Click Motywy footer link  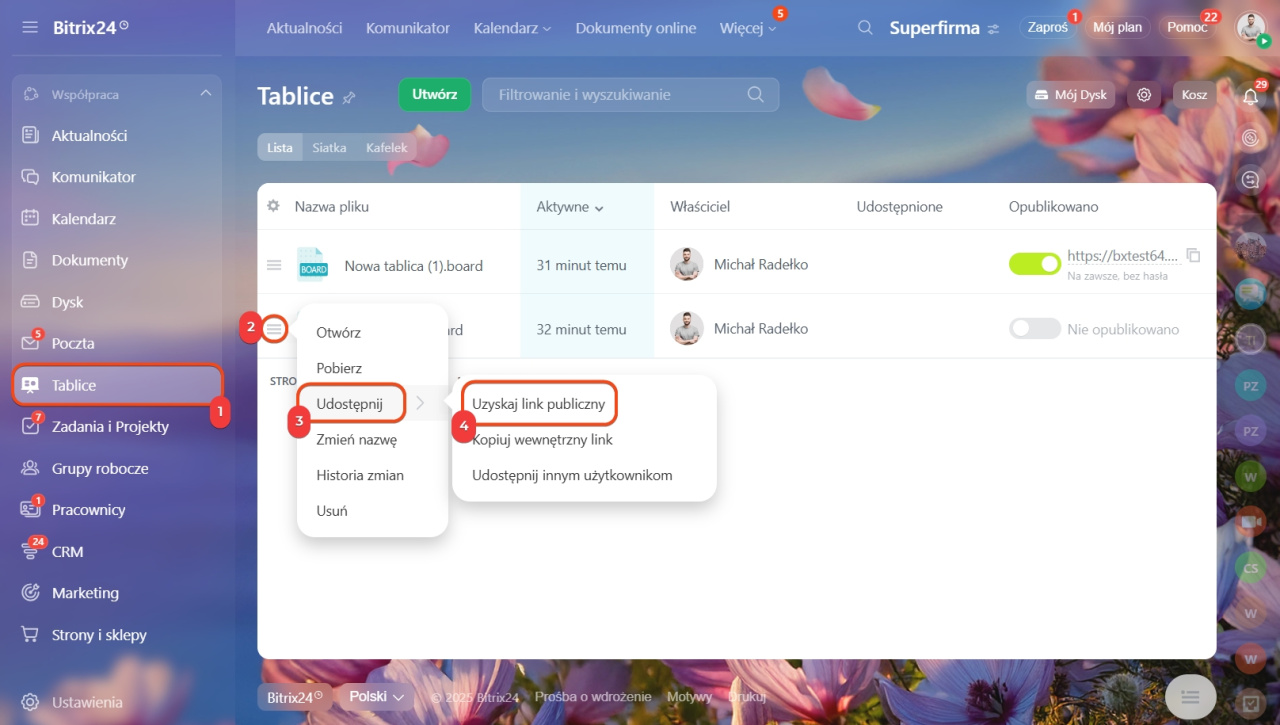(x=689, y=697)
